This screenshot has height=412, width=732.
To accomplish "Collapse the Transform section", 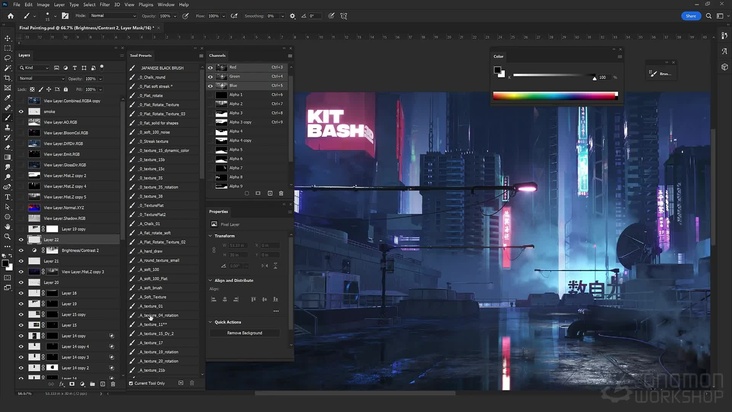I will tap(210, 236).
